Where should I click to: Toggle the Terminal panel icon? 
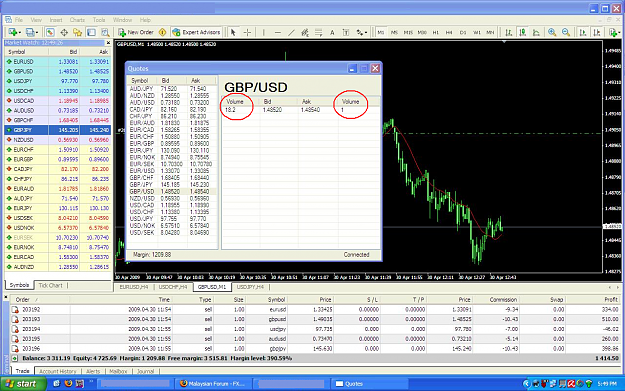click(91, 32)
